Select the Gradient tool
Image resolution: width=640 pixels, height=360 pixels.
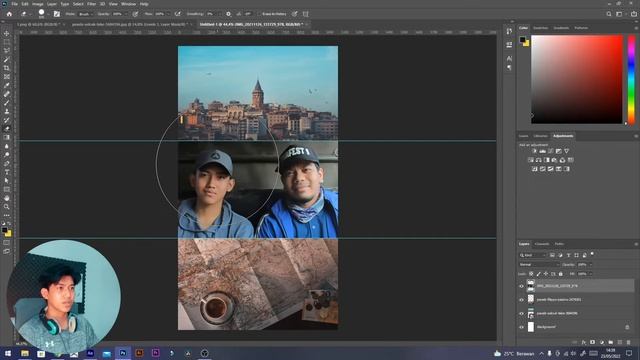7,137
